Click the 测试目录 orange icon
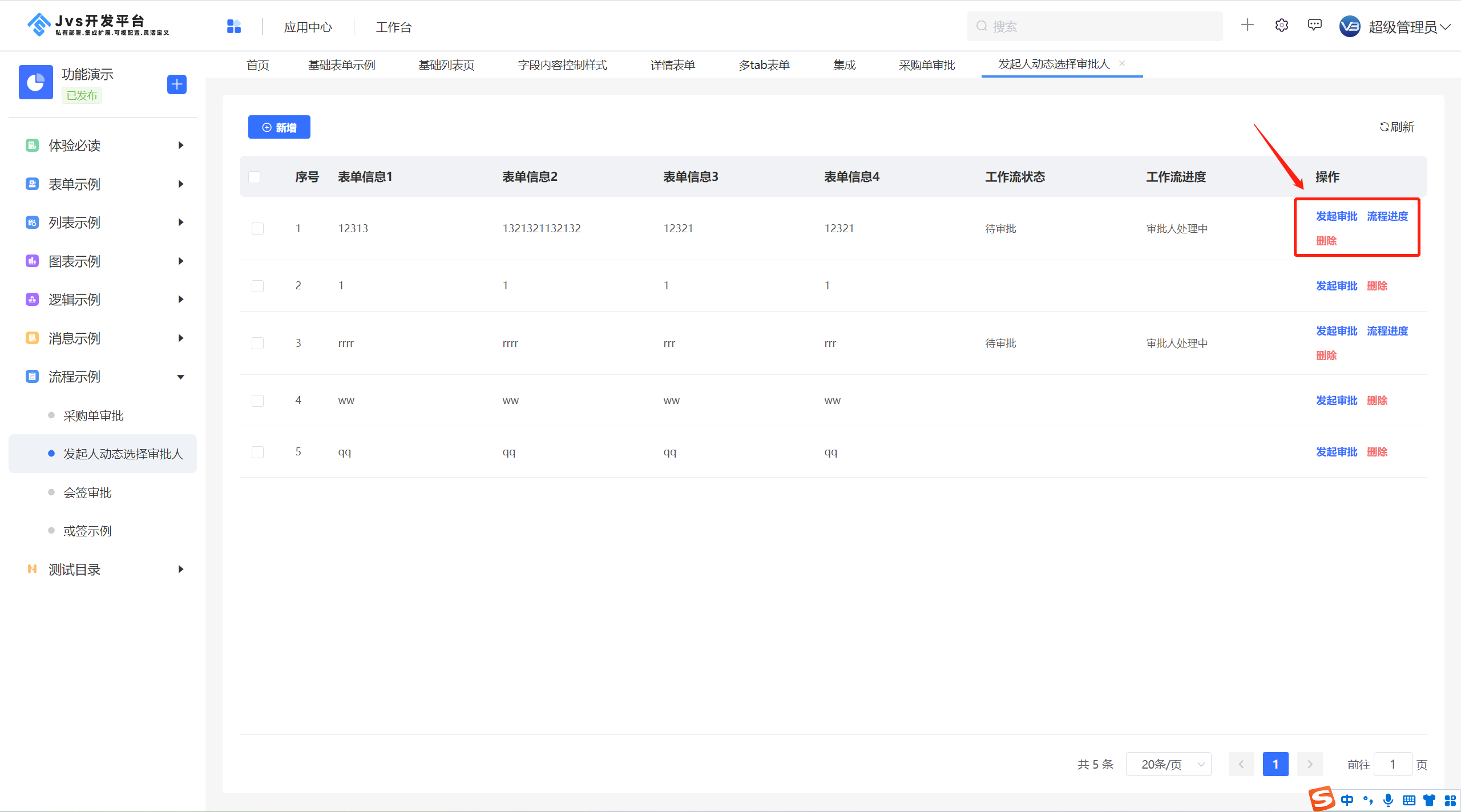Screen dimensions: 1461x812 [x=32, y=569]
